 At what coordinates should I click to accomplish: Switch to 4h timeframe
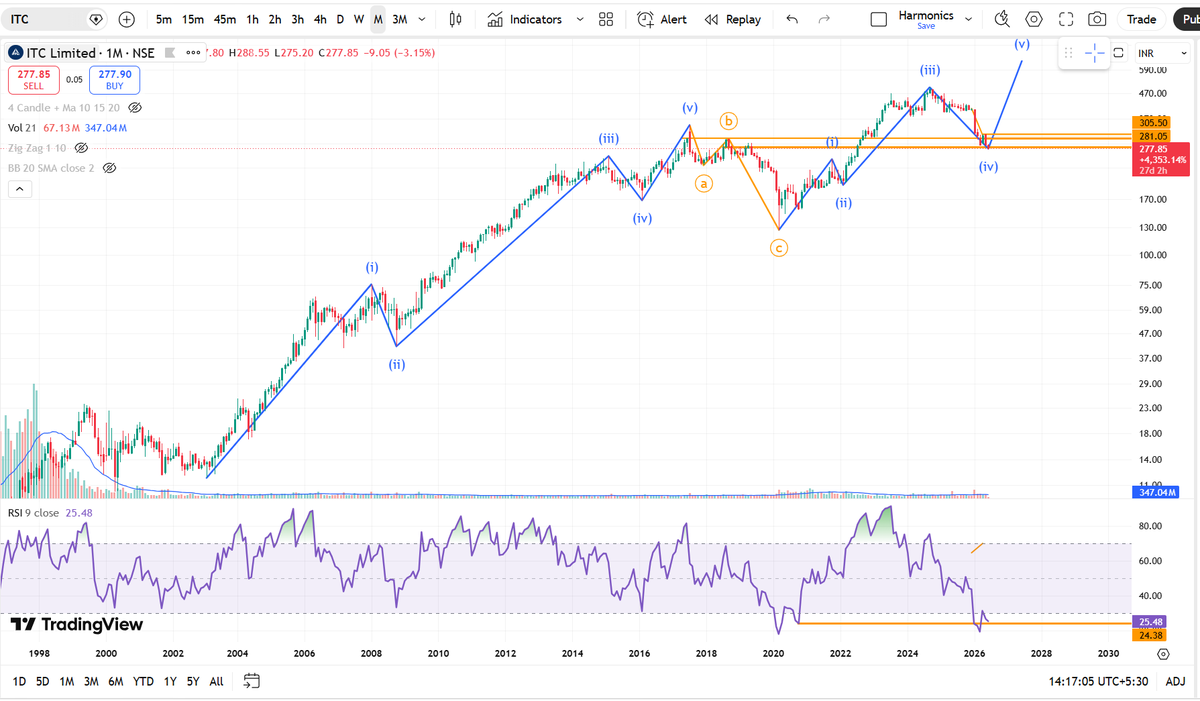click(x=320, y=19)
